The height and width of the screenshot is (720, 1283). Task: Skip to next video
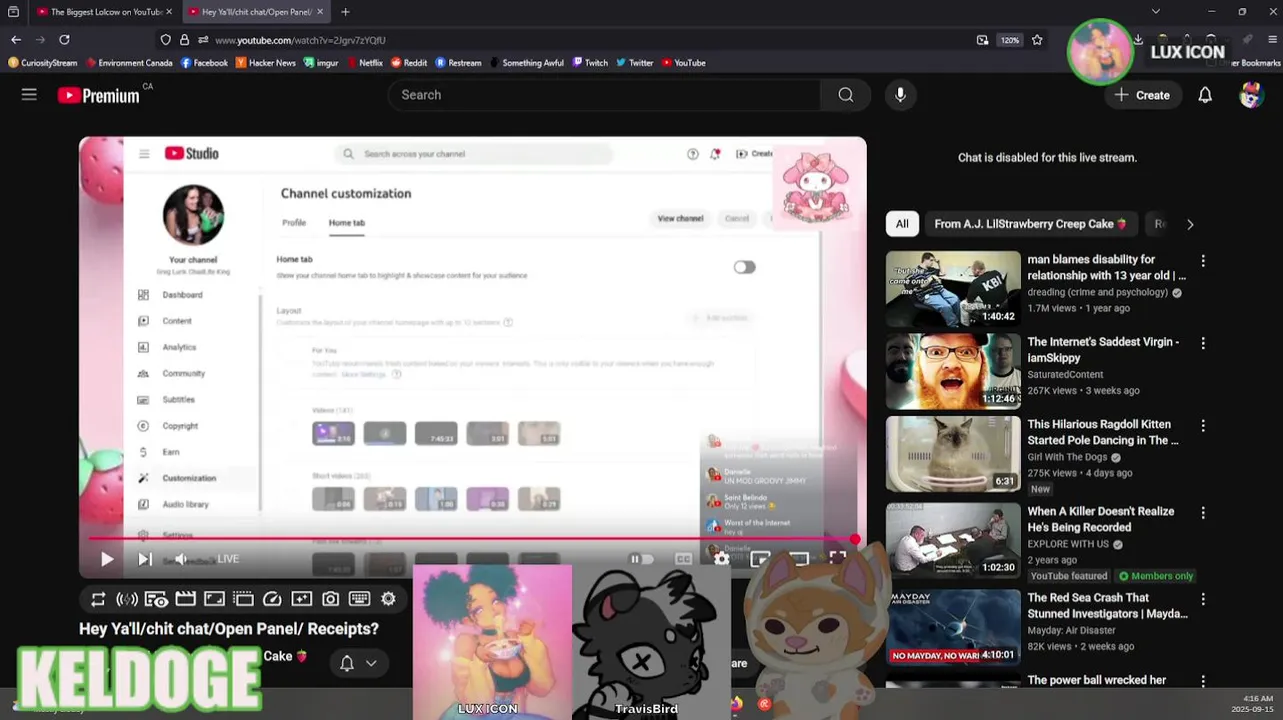144,559
